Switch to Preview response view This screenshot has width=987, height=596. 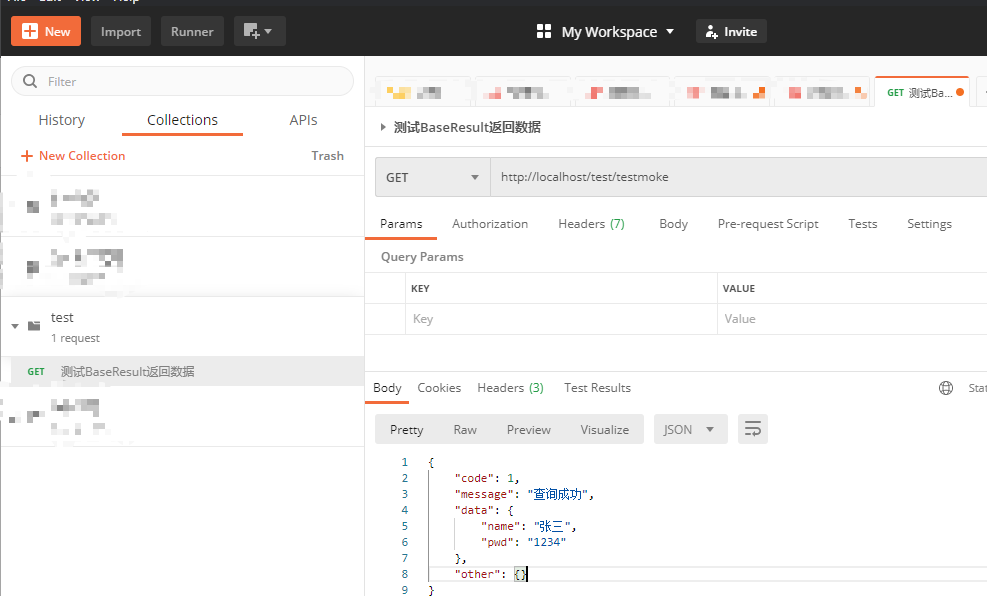coord(528,429)
